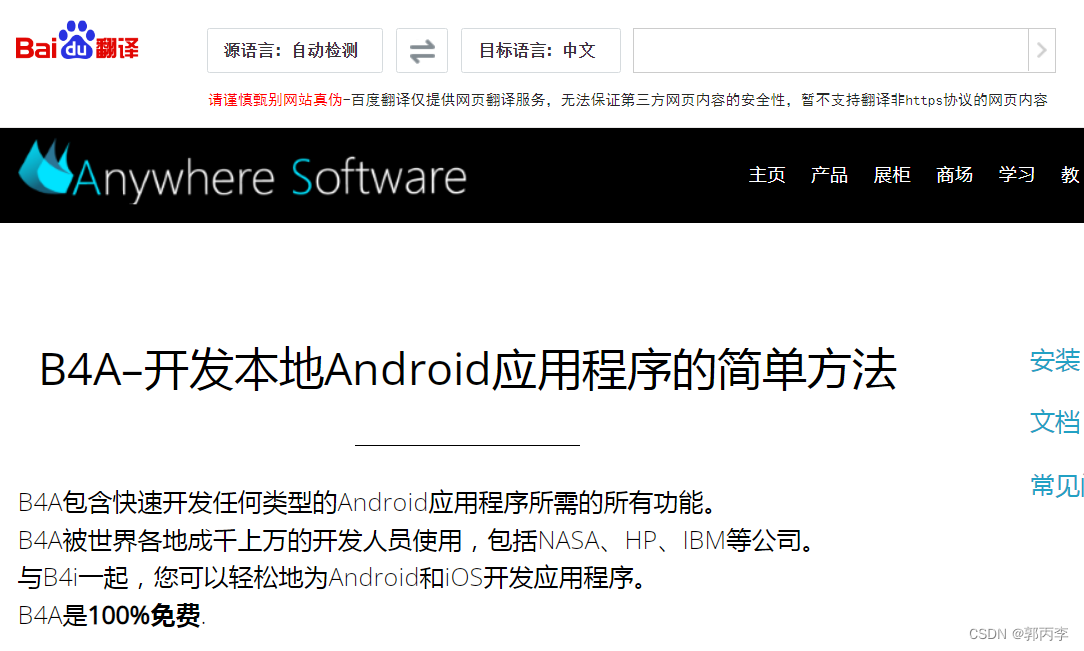Image resolution: width=1084 pixels, height=651 pixels.
Task: Open the 产品 navigation menu item
Action: (x=829, y=175)
